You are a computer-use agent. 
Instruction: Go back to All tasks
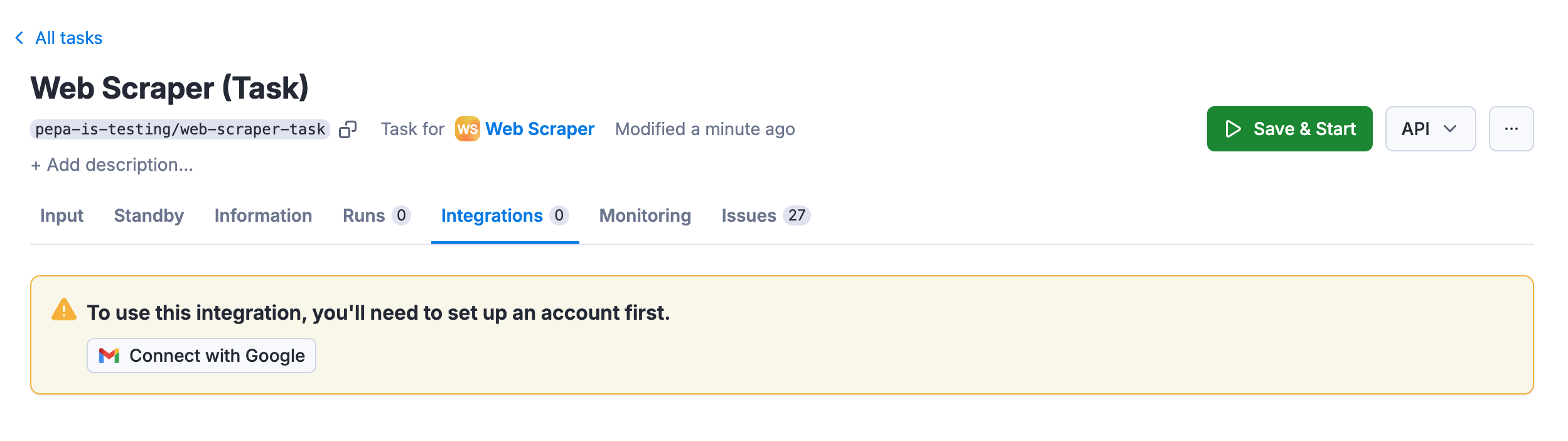coord(68,37)
